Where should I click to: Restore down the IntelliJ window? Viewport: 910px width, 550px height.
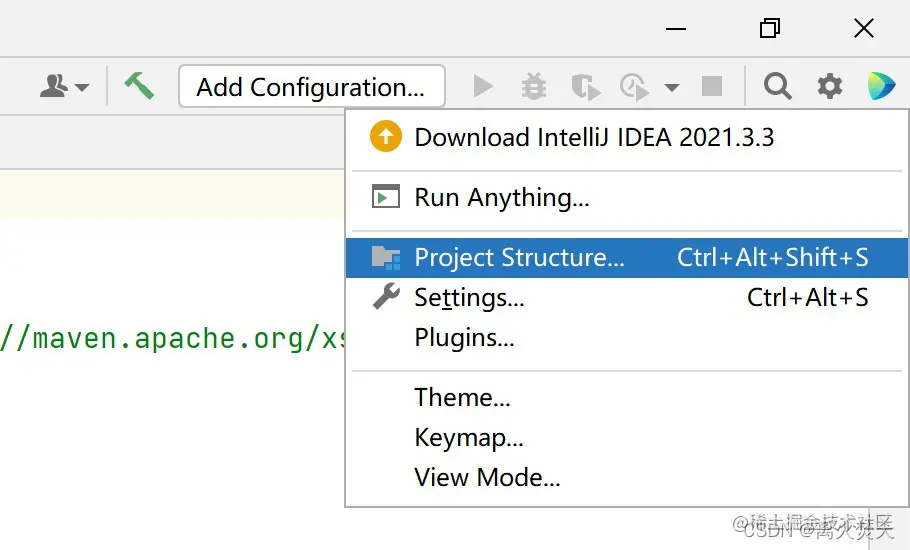(x=770, y=28)
